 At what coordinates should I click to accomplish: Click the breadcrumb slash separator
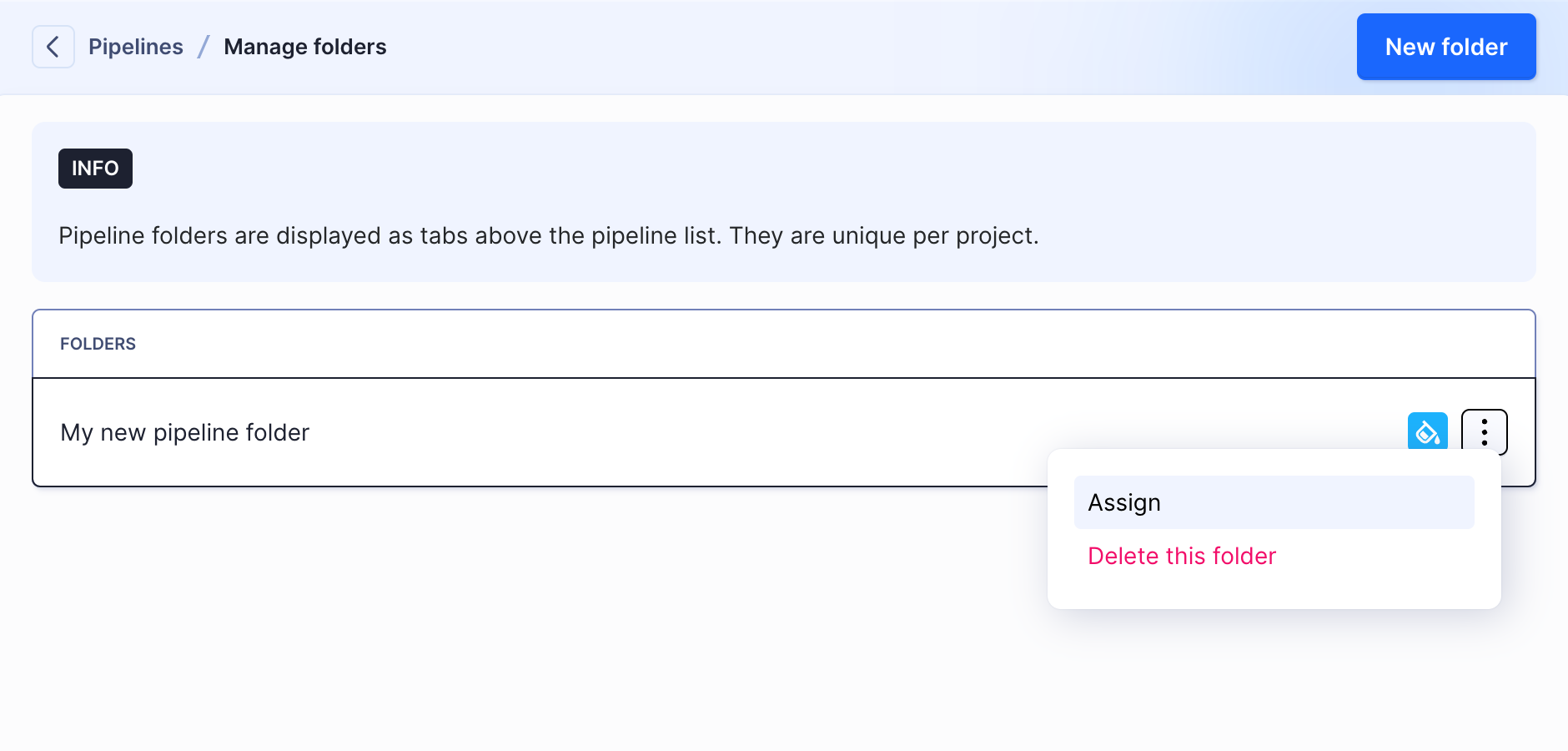tap(204, 47)
